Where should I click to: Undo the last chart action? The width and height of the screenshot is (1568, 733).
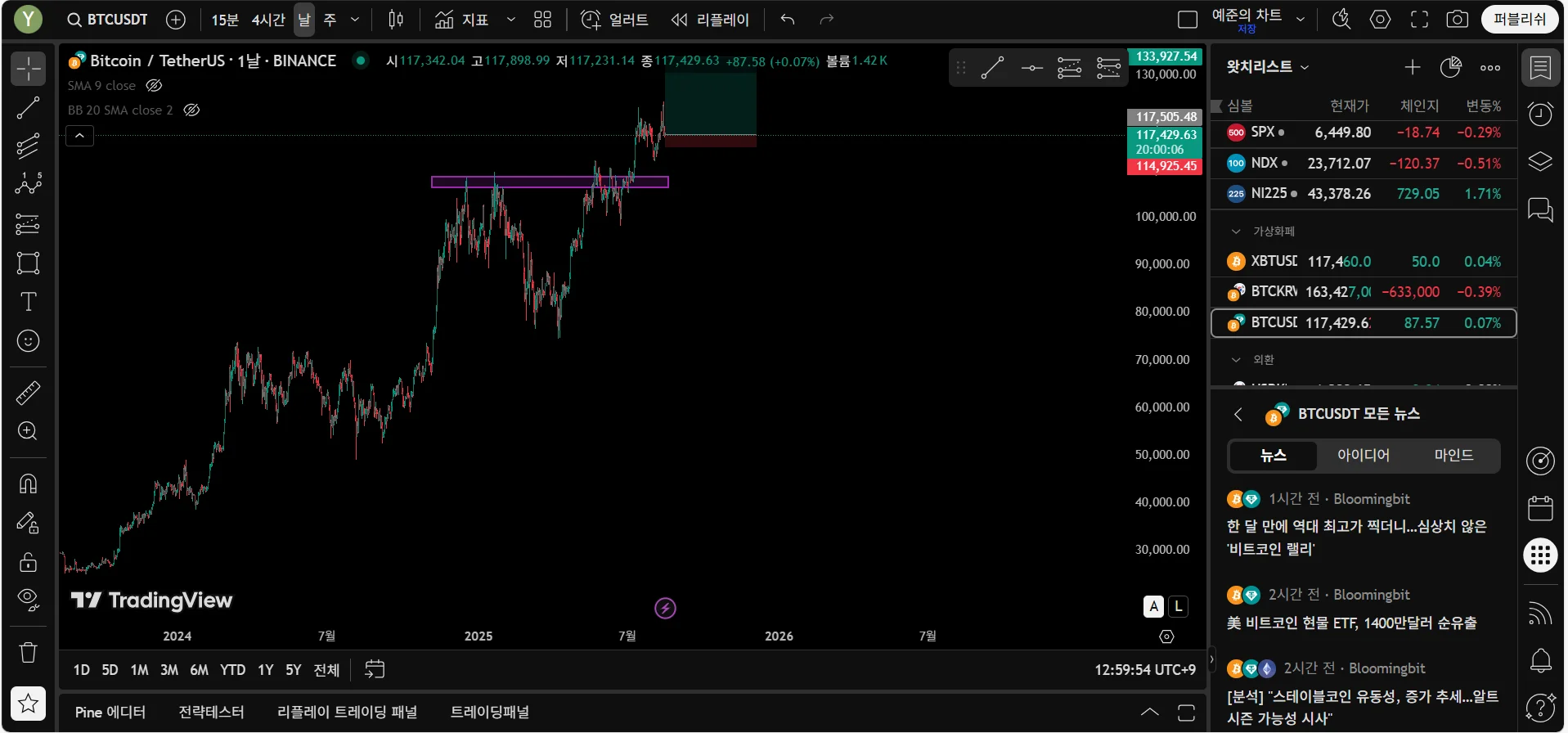pyautogui.click(x=788, y=20)
